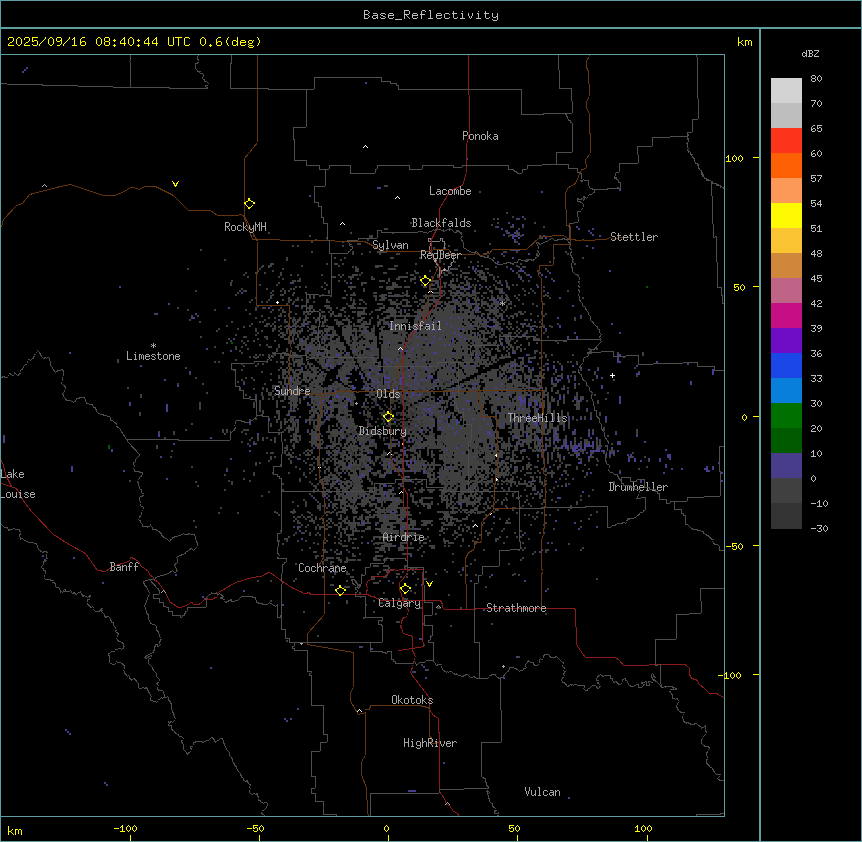
Task: Click the Base_Reflectivity title
Action: pyautogui.click(x=431, y=15)
